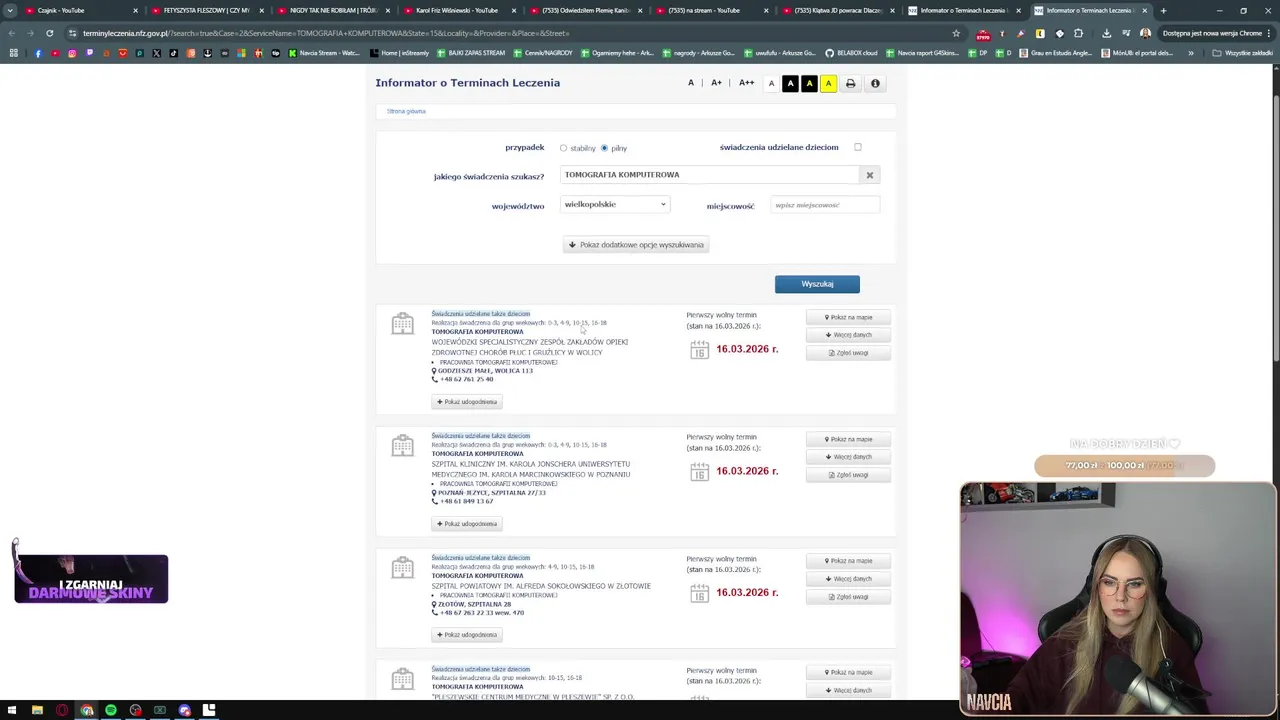Open the Windows Start menu
The height and width of the screenshot is (720, 1280).
pos(13,710)
